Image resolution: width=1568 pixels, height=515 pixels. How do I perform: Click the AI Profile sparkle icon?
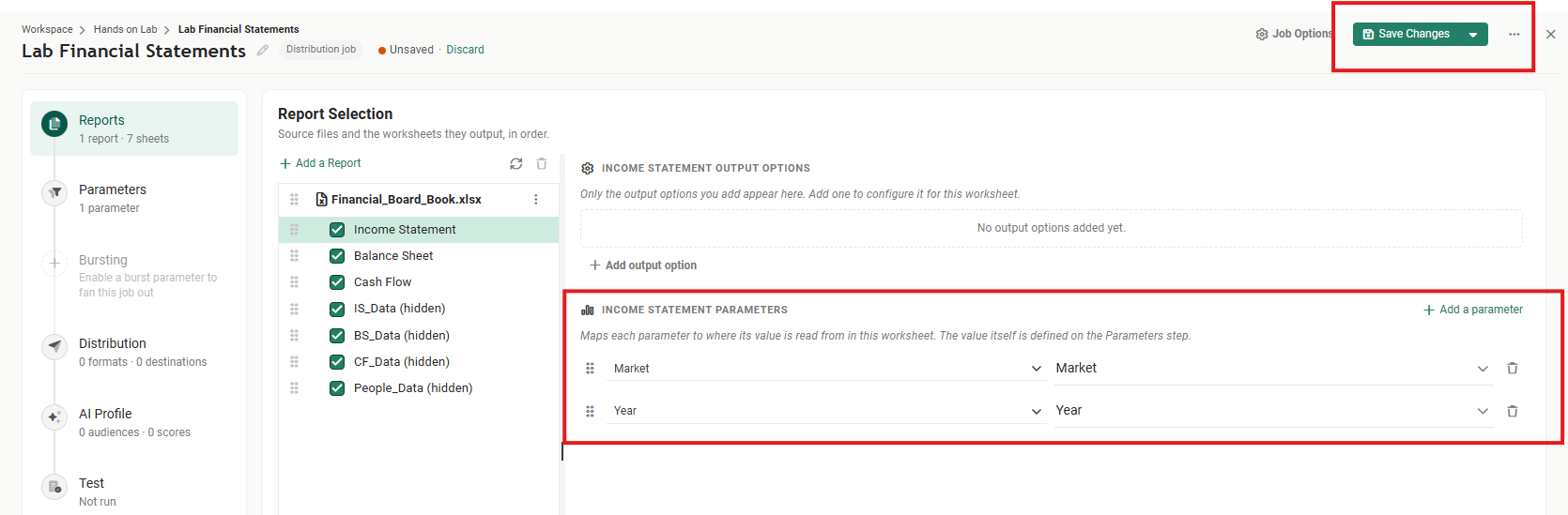click(x=54, y=417)
